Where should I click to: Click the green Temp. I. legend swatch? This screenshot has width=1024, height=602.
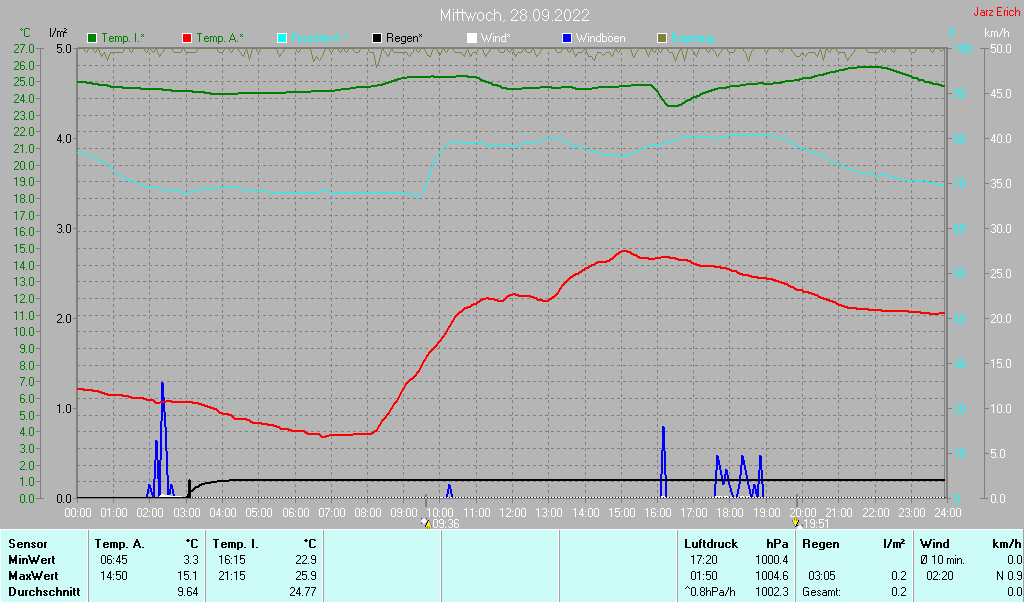click(x=92, y=39)
